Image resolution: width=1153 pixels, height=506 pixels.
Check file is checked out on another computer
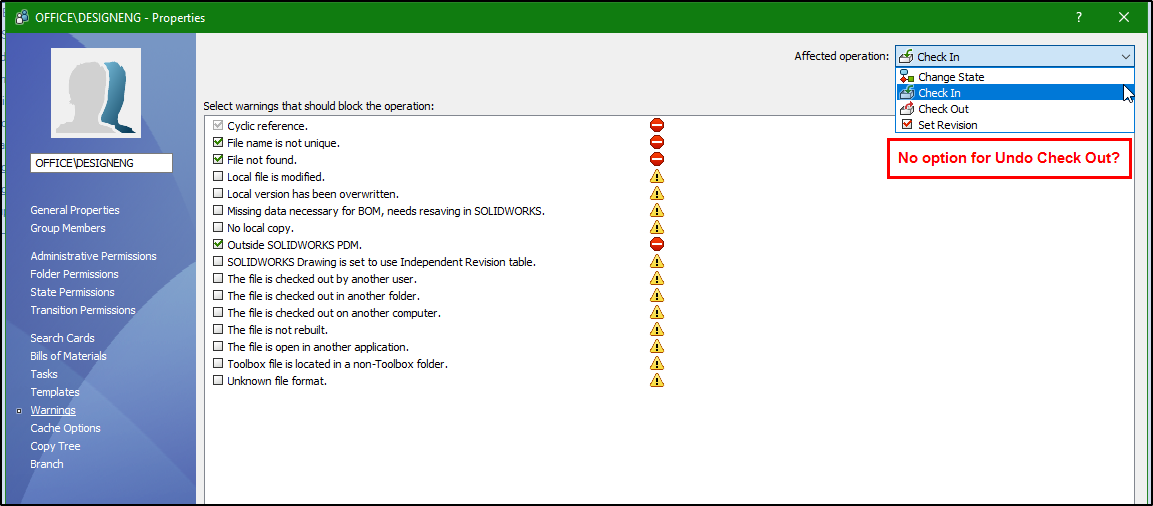click(x=218, y=313)
